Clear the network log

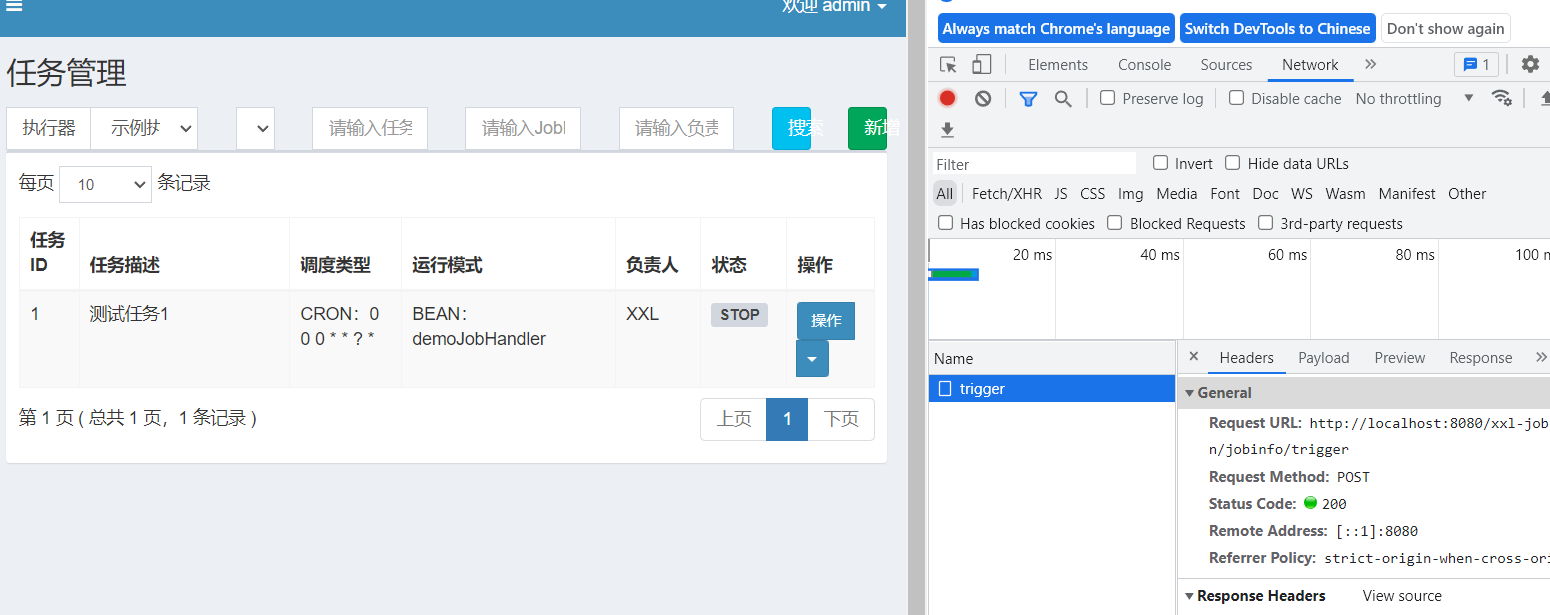coord(983,98)
